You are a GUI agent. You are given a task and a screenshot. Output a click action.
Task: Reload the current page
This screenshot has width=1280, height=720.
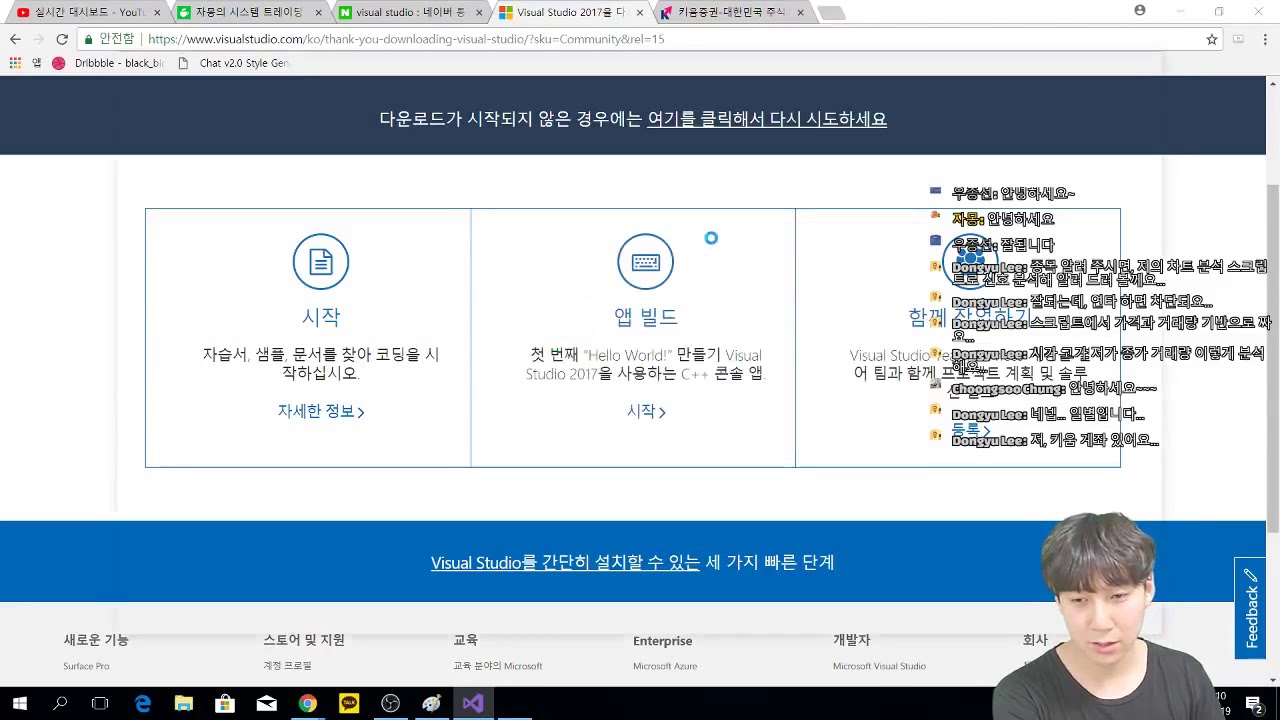[62, 39]
